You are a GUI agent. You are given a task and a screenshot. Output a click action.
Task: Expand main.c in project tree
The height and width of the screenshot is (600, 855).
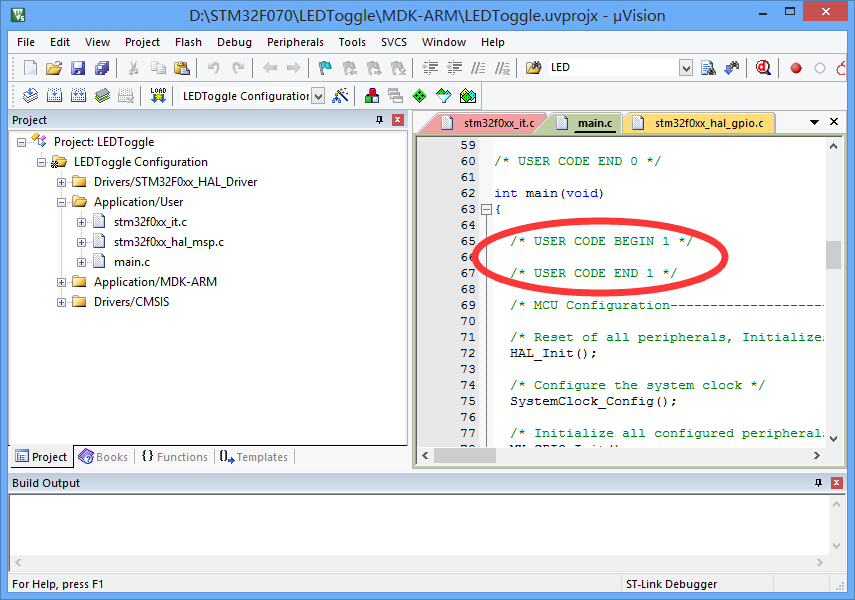point(81,262)
